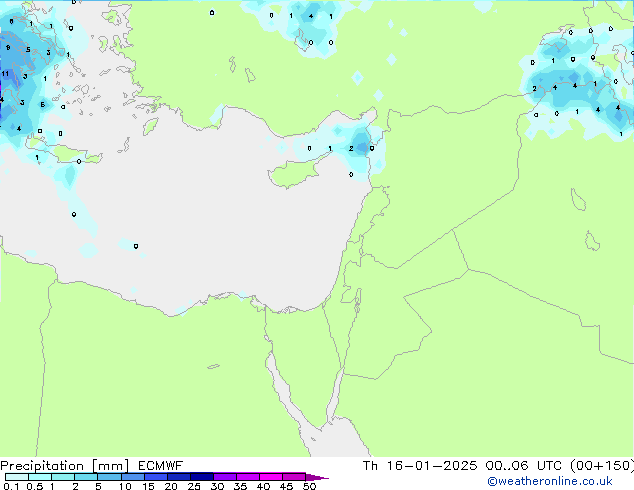The image size is (634, 490).
Task: Pick the 25 to 30 mm dark blue swatch
Action: (x=202, y=477)
